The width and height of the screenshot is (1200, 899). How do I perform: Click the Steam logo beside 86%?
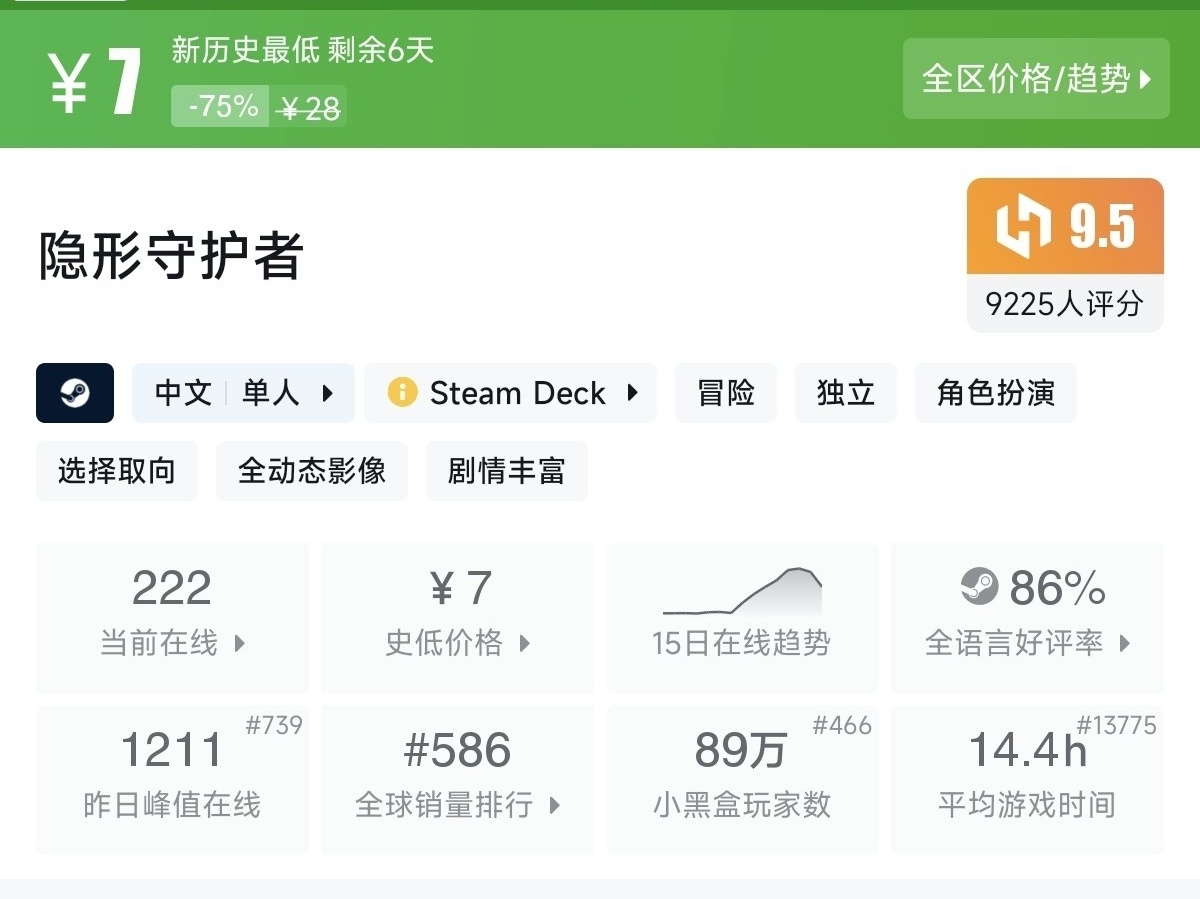tap(979, 587)
